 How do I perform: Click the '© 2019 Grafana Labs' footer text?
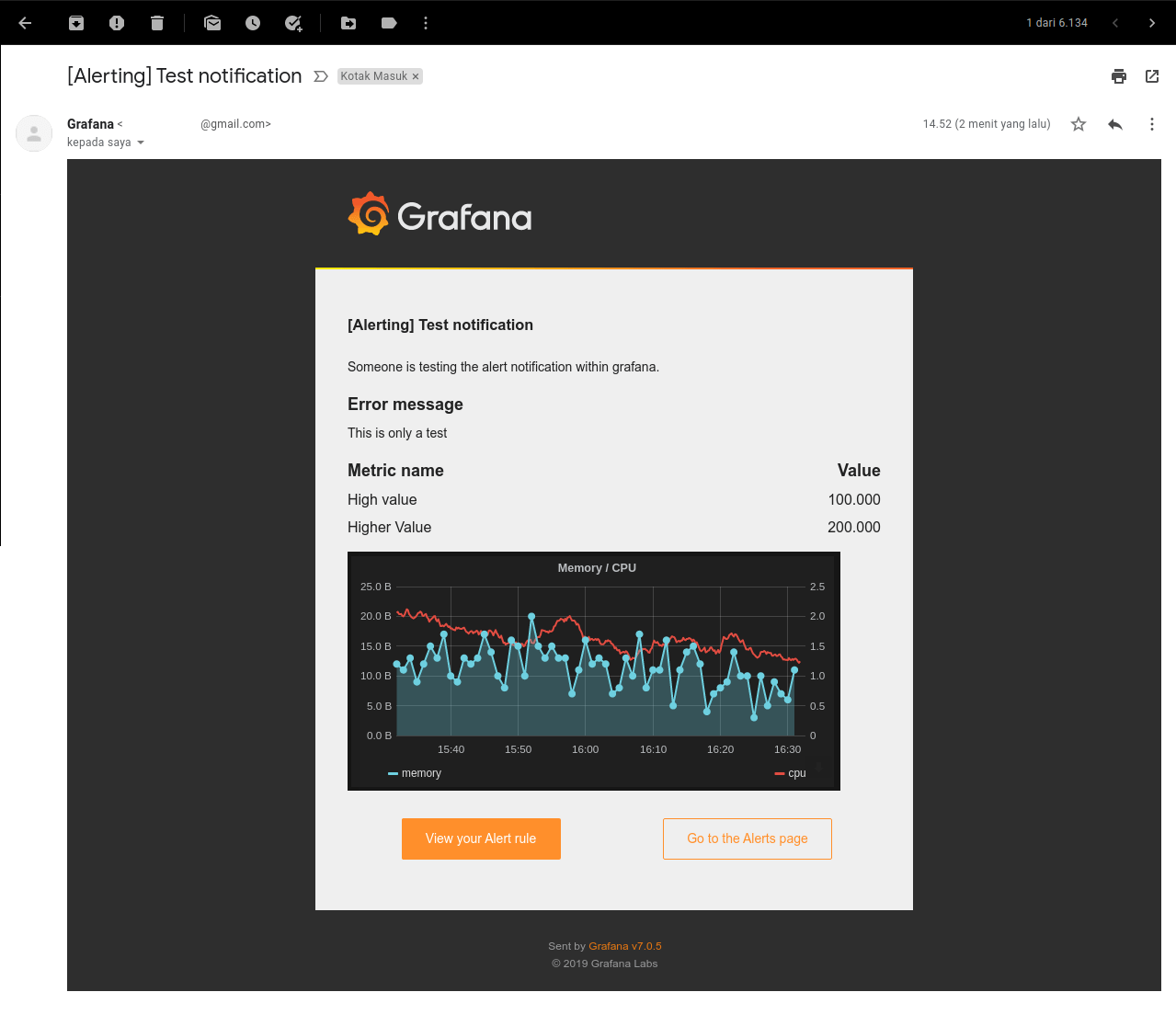pos(605,964)
